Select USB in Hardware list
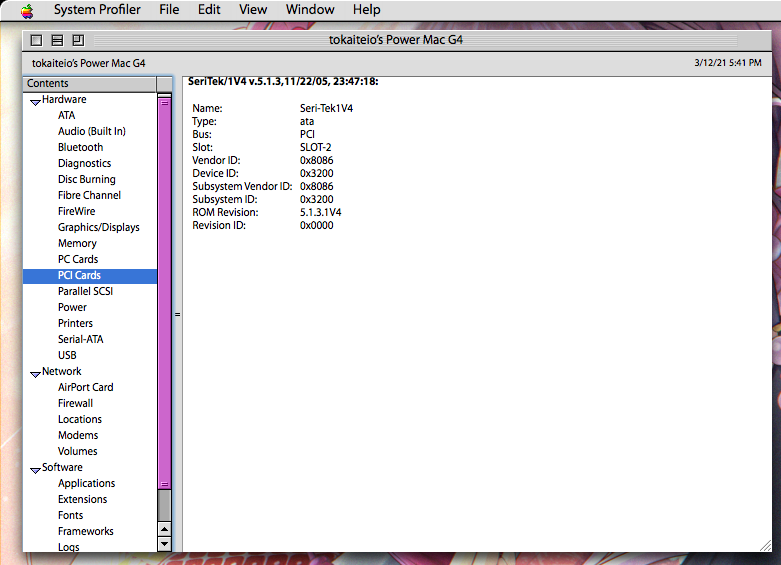 coord(67,355)
